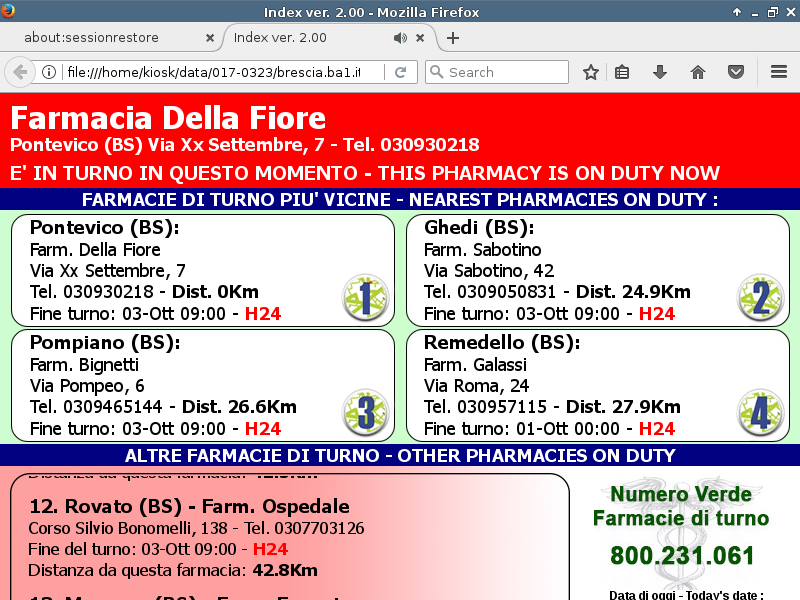Go to the Firefox home page
This screenshot has width=800, height=600.
(x=698, y=72)
